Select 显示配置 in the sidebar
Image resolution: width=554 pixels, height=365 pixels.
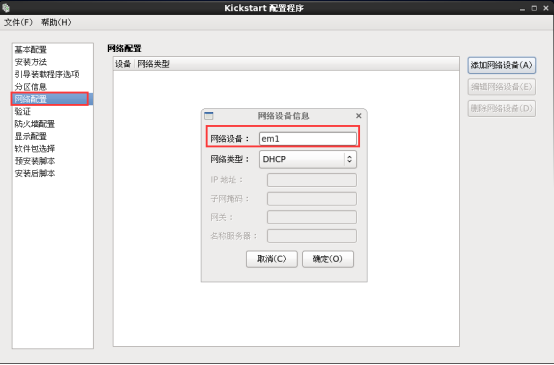point(53,136)
